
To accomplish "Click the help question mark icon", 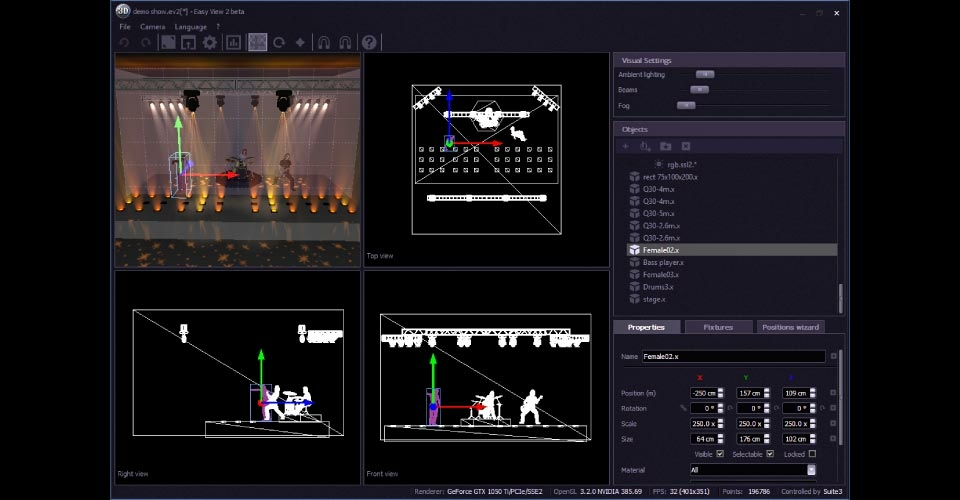I will pos(369,42).
